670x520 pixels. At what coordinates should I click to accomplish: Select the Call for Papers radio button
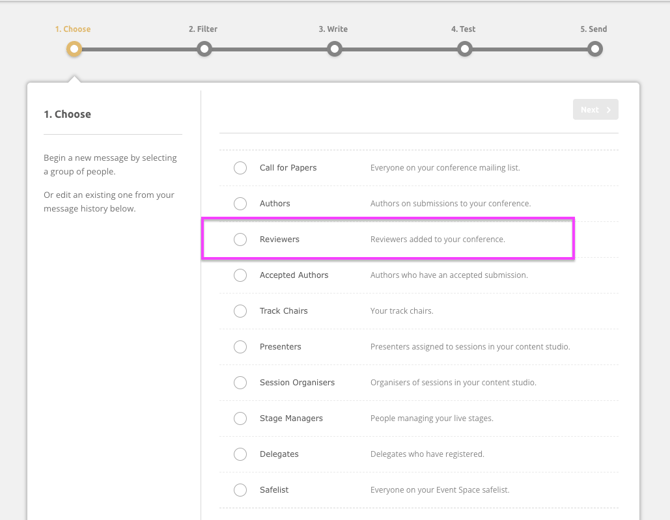pyautogui.click(x=240, y=168)
